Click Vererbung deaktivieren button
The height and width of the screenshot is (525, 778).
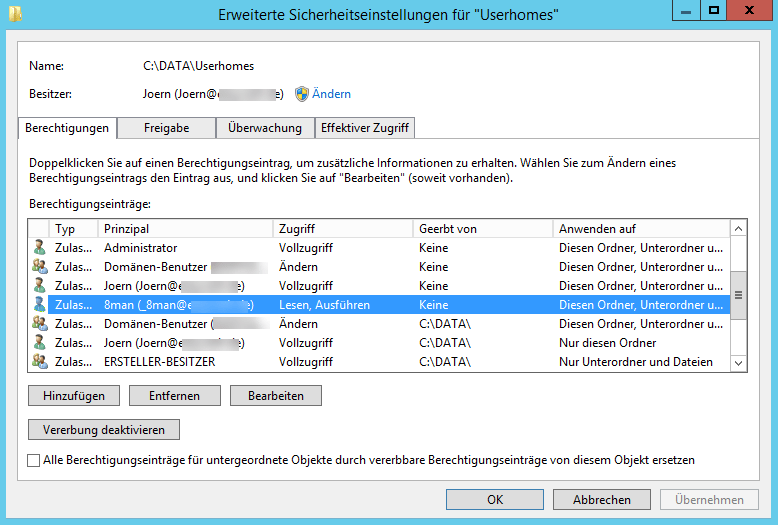[x=104, y=430]
